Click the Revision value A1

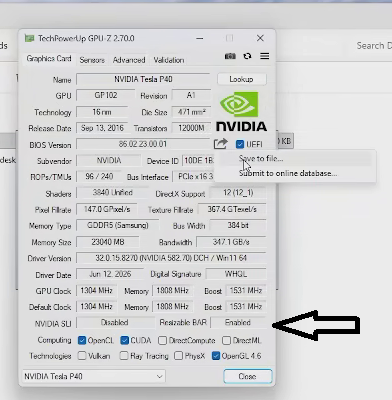(191, 95)
